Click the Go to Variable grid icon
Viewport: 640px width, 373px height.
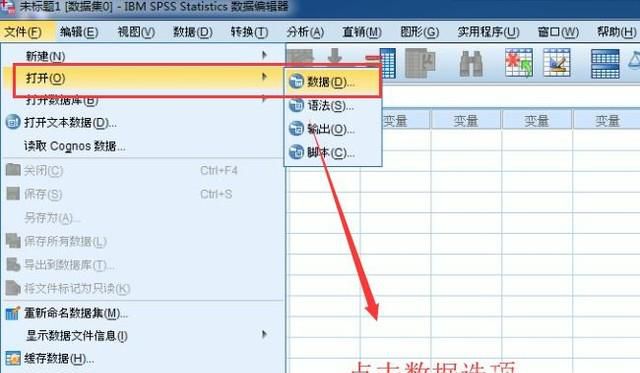[x=387, y=63]
